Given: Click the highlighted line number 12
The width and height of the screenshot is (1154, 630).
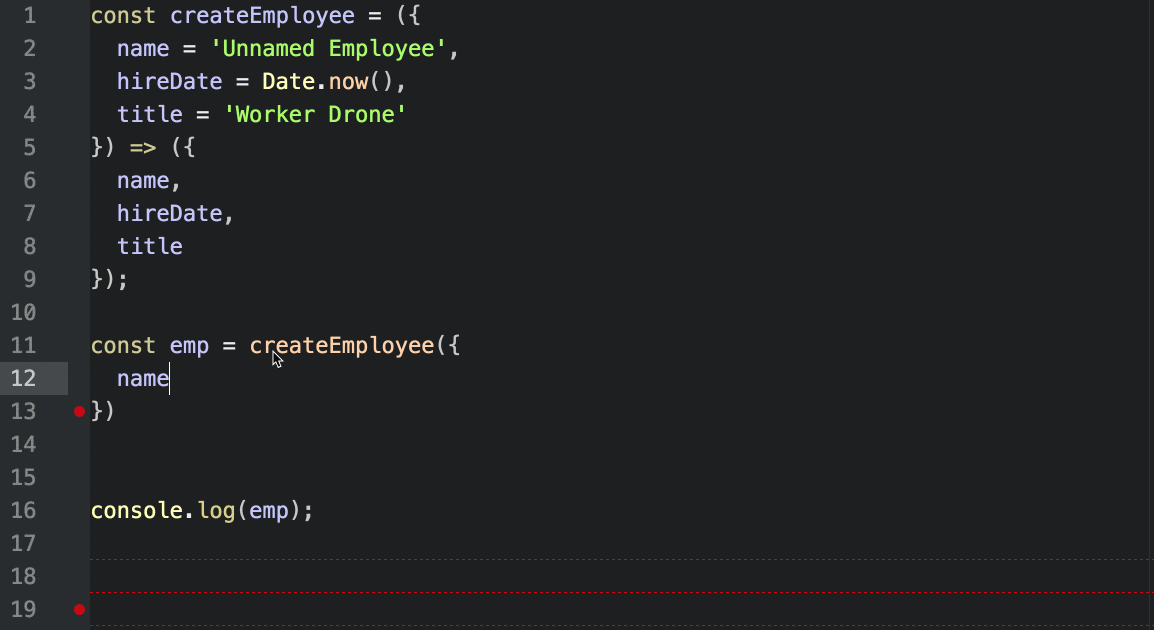Looking at the screenshot, I should (x=24, y=378).
